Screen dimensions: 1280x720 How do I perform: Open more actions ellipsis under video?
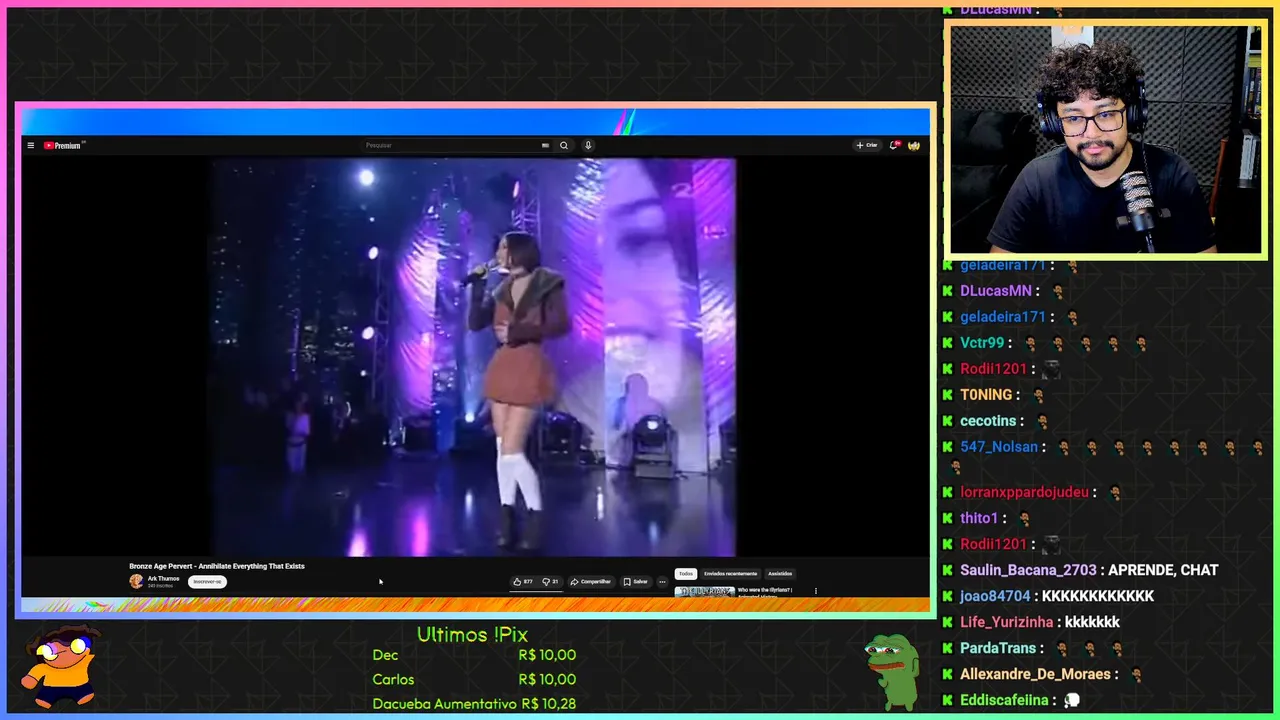[x=662, y=581]
